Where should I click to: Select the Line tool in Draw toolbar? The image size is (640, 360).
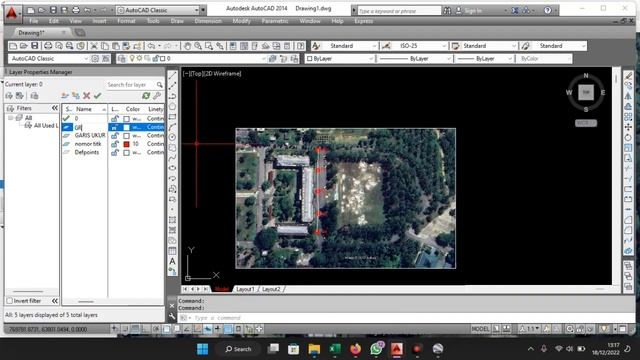[172, 75]
